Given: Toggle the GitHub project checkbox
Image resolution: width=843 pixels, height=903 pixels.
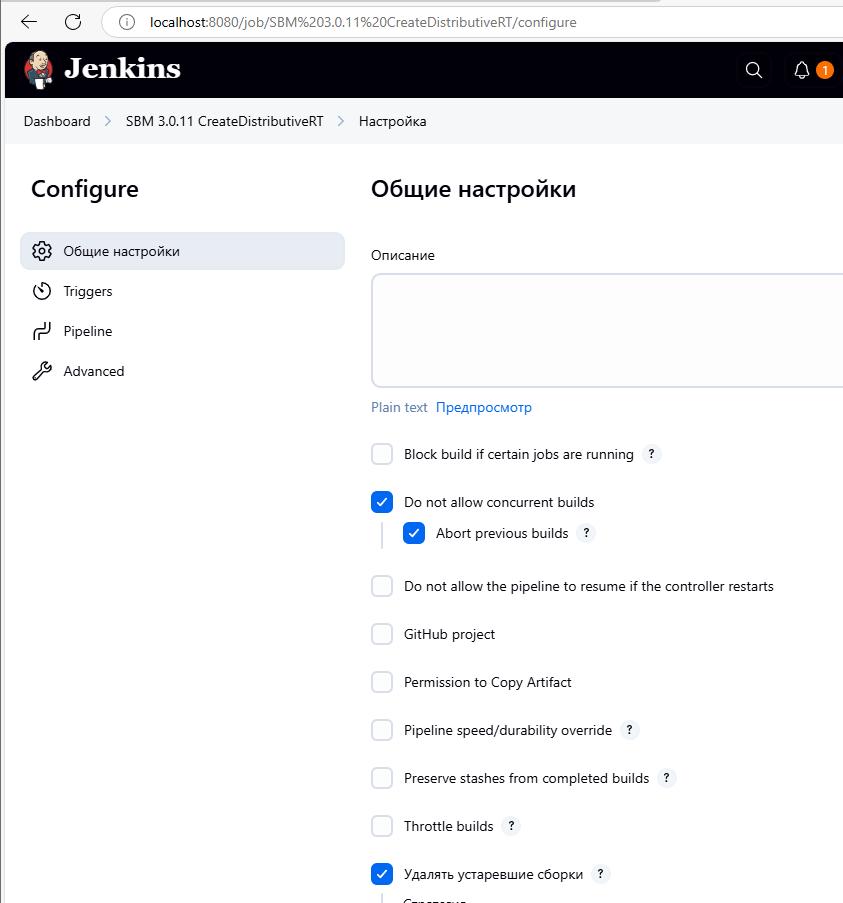Looking at the screenshot, I should (382, 634).
